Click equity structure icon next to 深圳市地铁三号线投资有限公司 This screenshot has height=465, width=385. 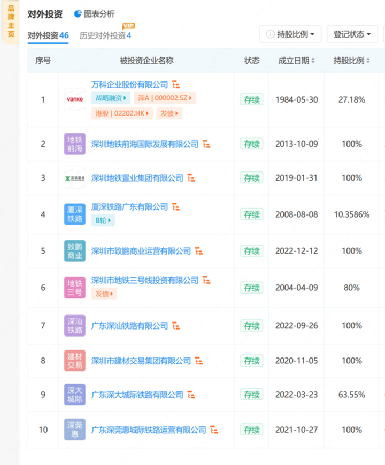pyautogui.click(x=207, y=280)
